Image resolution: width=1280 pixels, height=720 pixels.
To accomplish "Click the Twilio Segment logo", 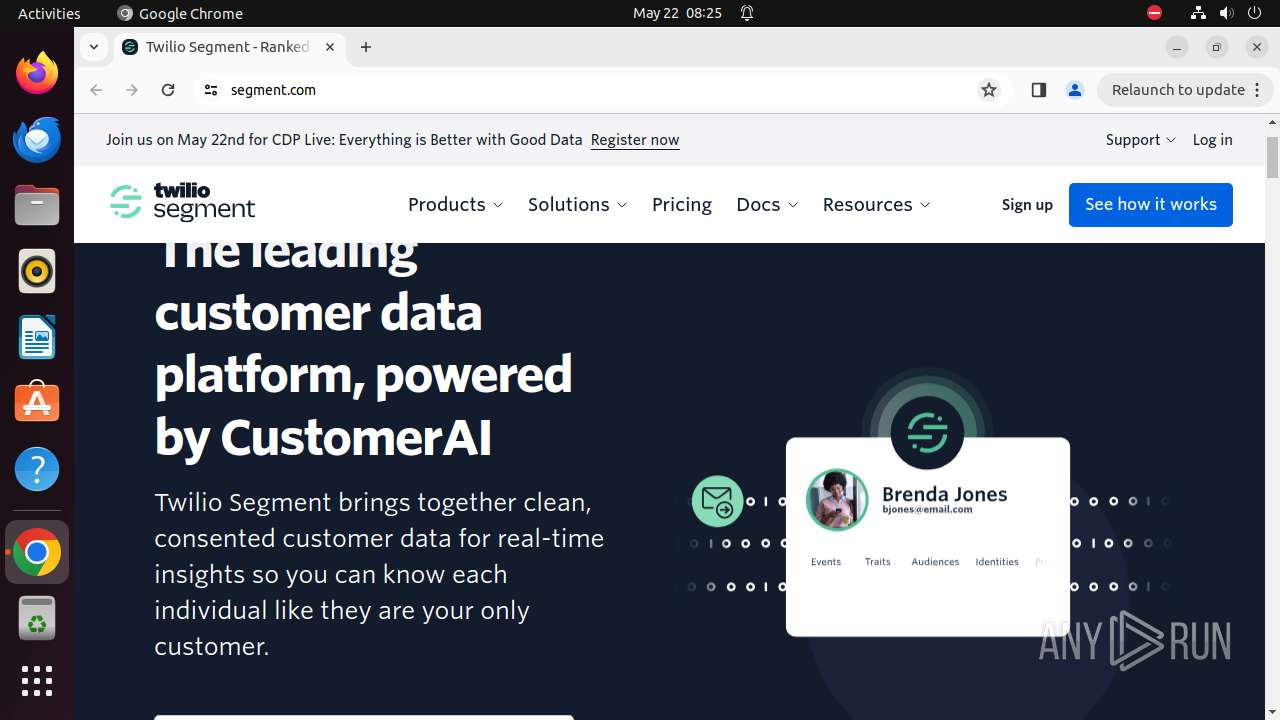I will [x=182, y=202].
